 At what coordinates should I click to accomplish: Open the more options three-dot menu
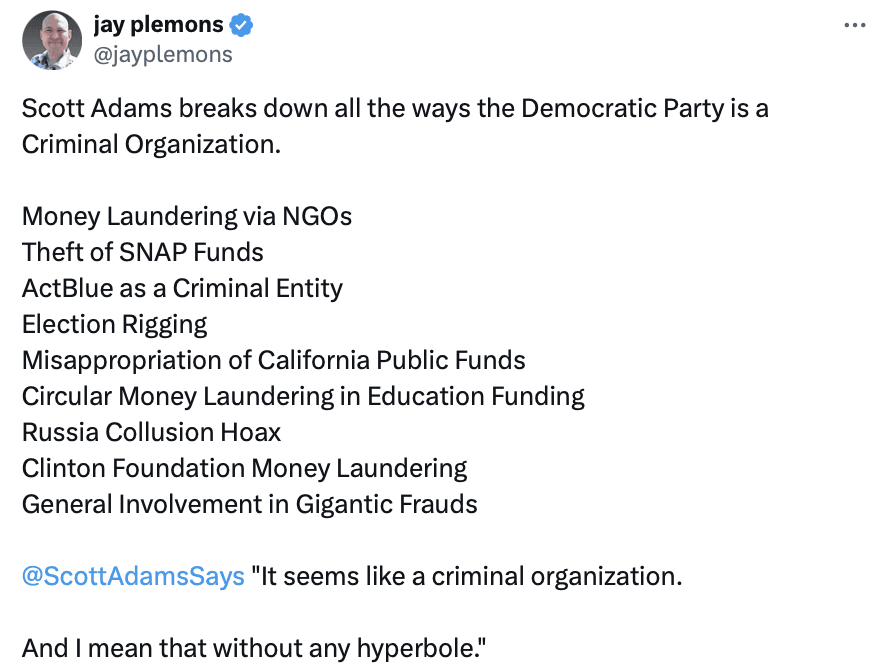[854, 26]
